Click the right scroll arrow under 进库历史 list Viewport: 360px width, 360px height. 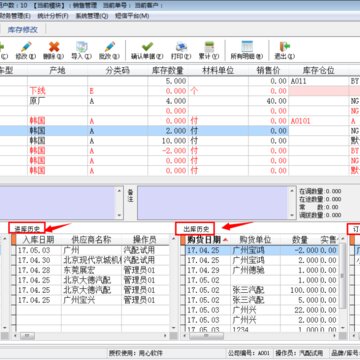click(165, 336)
